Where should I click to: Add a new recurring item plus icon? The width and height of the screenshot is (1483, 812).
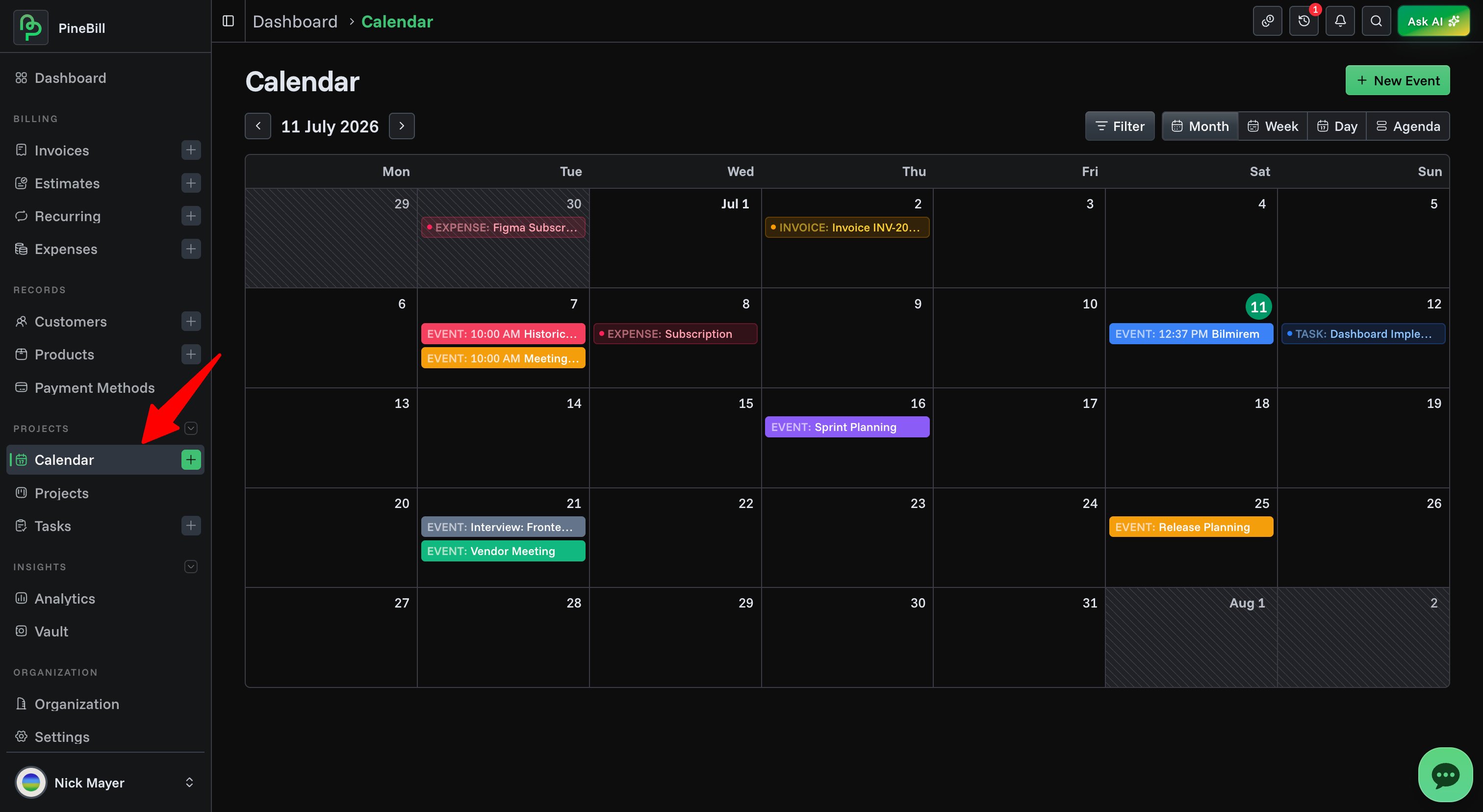191,216
